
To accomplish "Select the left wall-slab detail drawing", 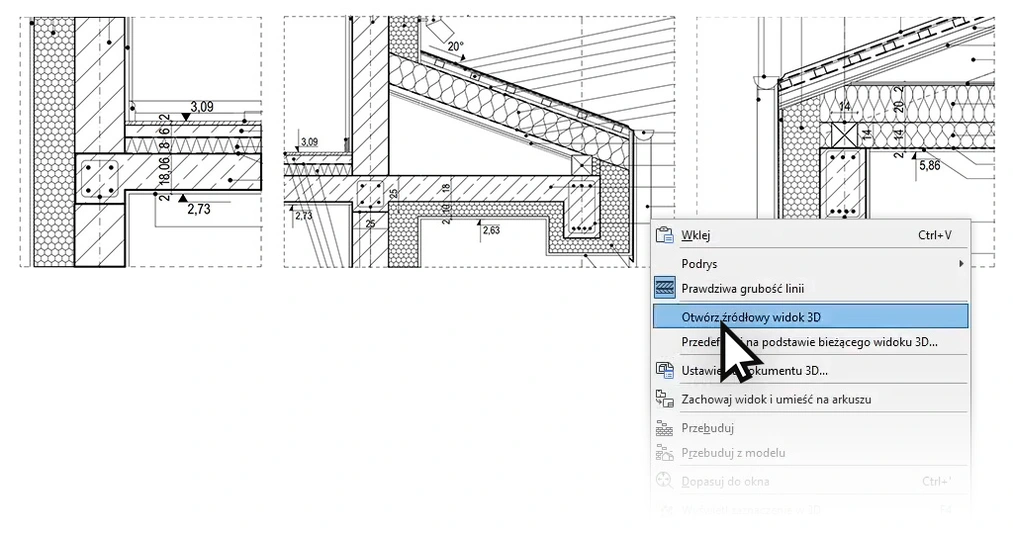I will 141,142.
